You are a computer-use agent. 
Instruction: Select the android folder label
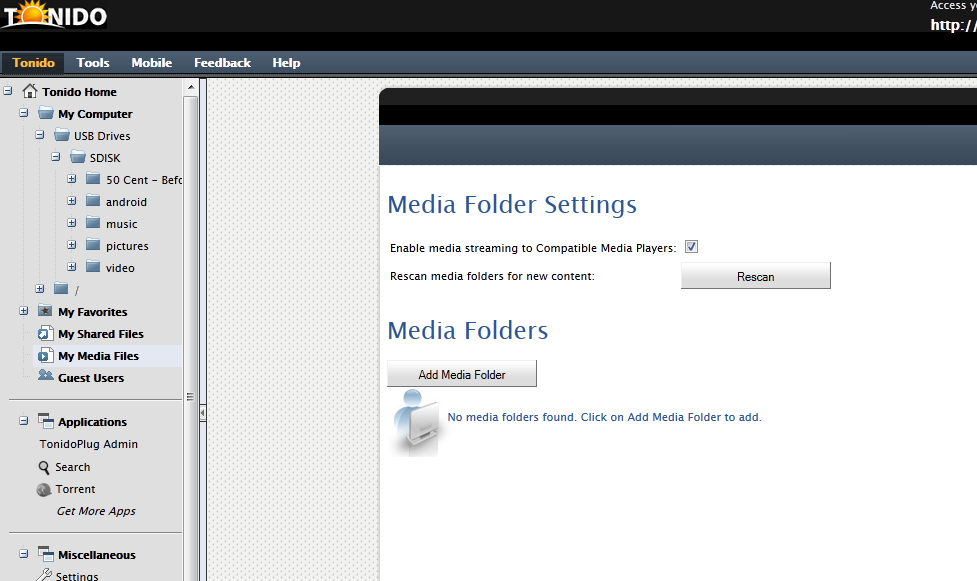click(x=126, y=202)
